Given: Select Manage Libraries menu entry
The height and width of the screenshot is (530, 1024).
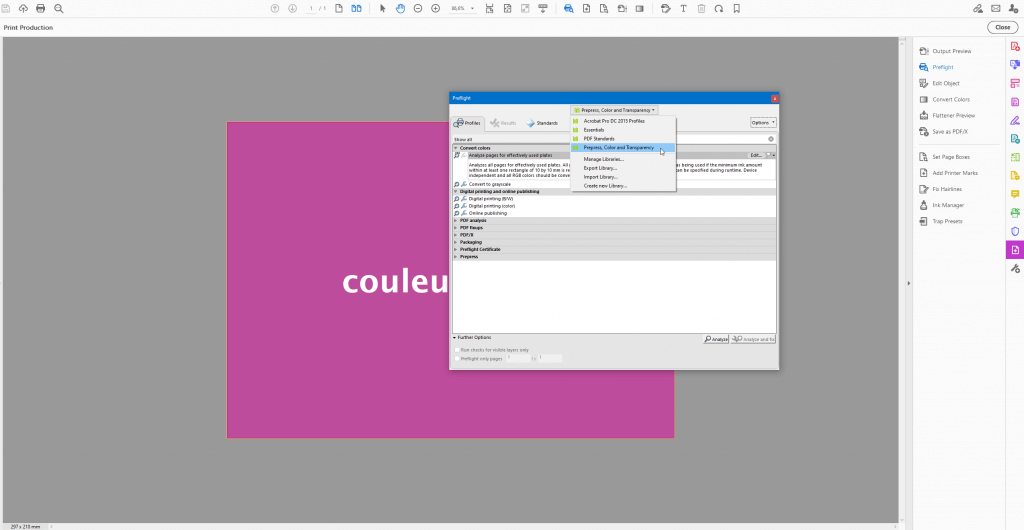Looking at the screenshot, I should 603,159.
